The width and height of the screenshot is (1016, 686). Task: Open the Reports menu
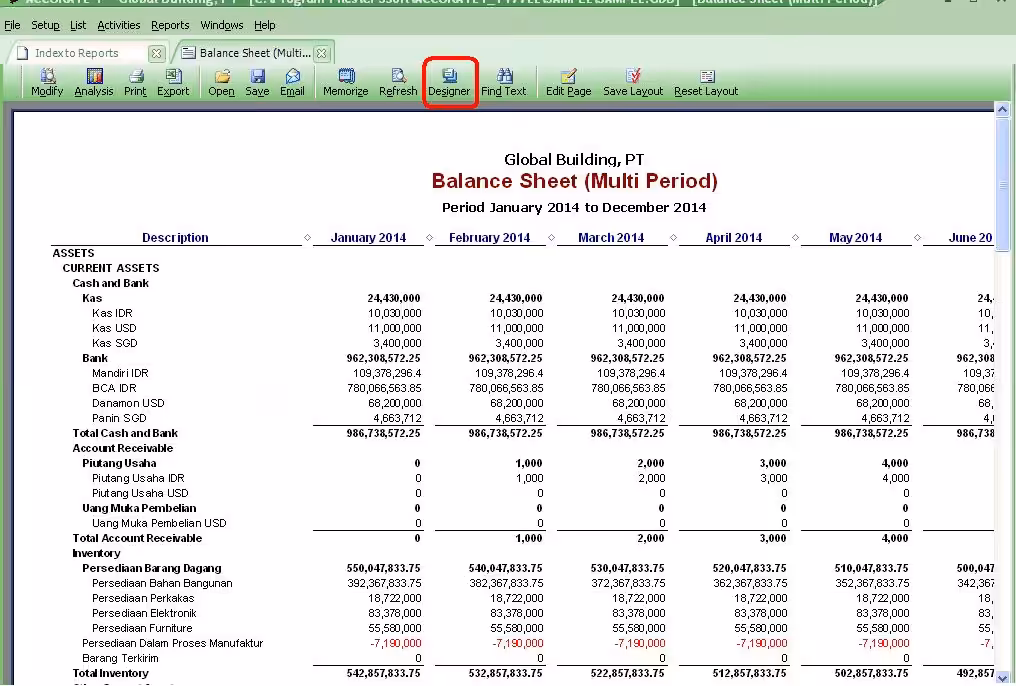(x=170, y=25)
